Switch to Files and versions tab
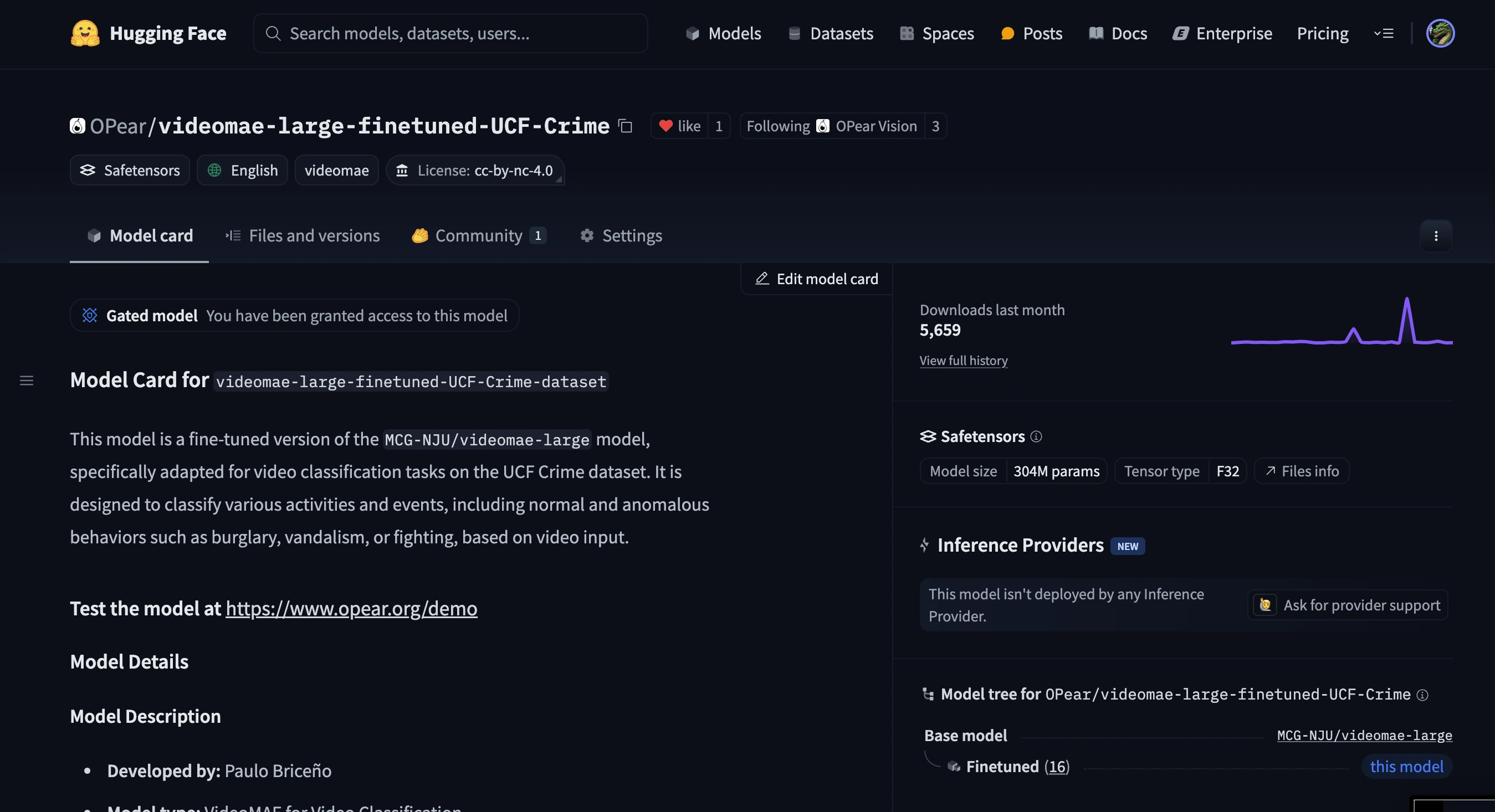The image size is (1495, 812). click(303, 235)
